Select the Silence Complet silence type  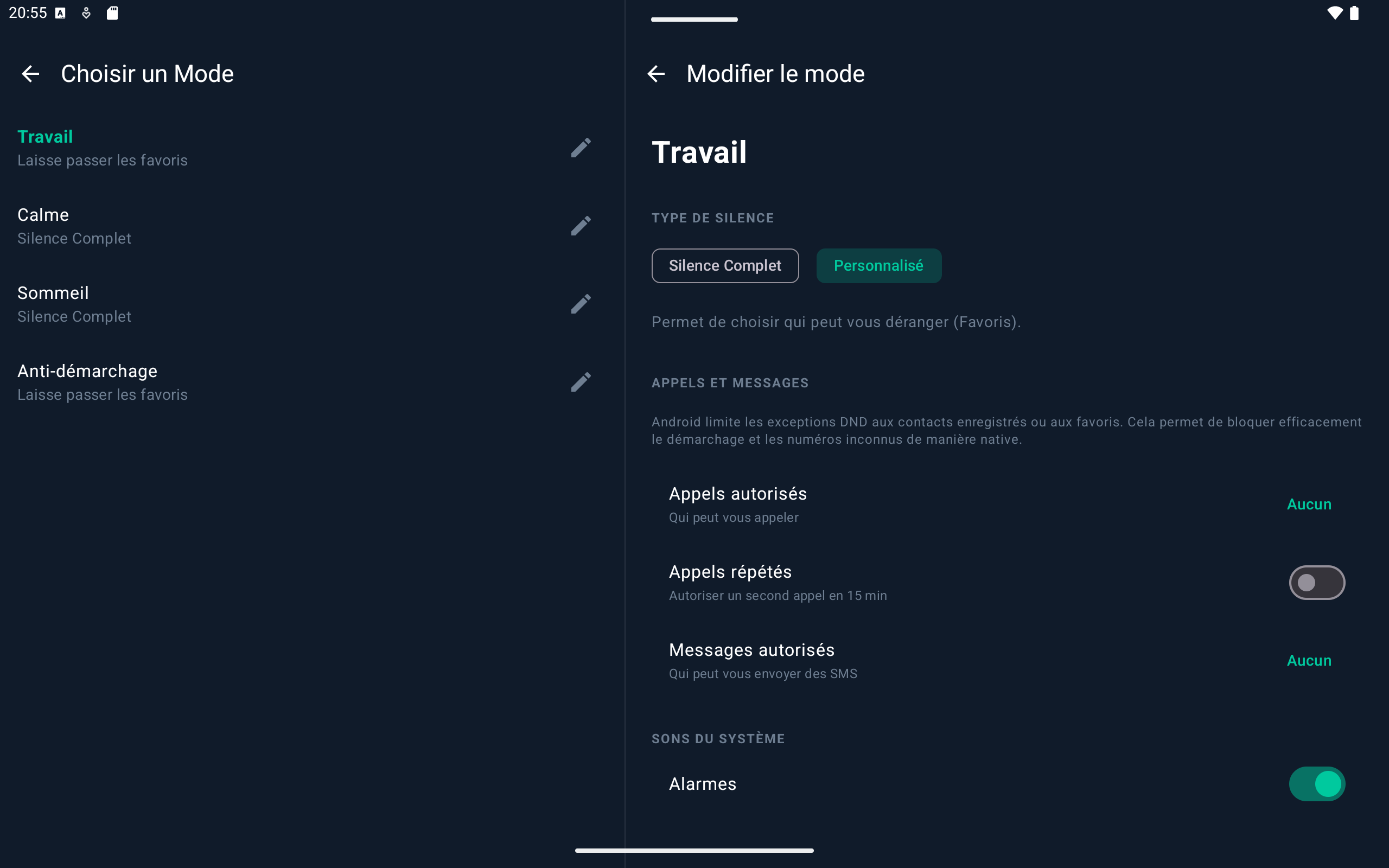[x=725, y=265]
